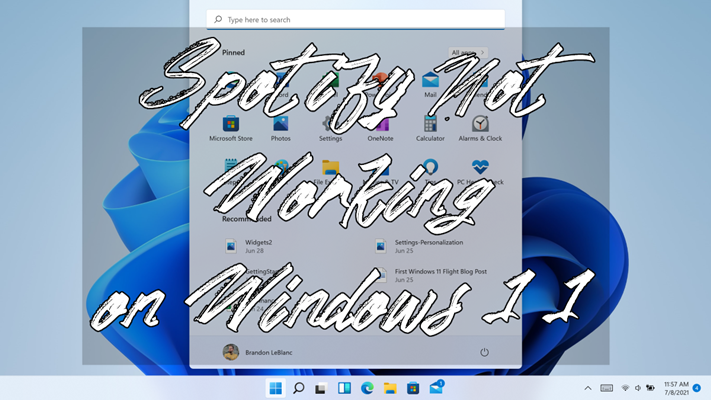Open Alarms & Clock
The height and width of the screenshot is (400, 711).
480,128
